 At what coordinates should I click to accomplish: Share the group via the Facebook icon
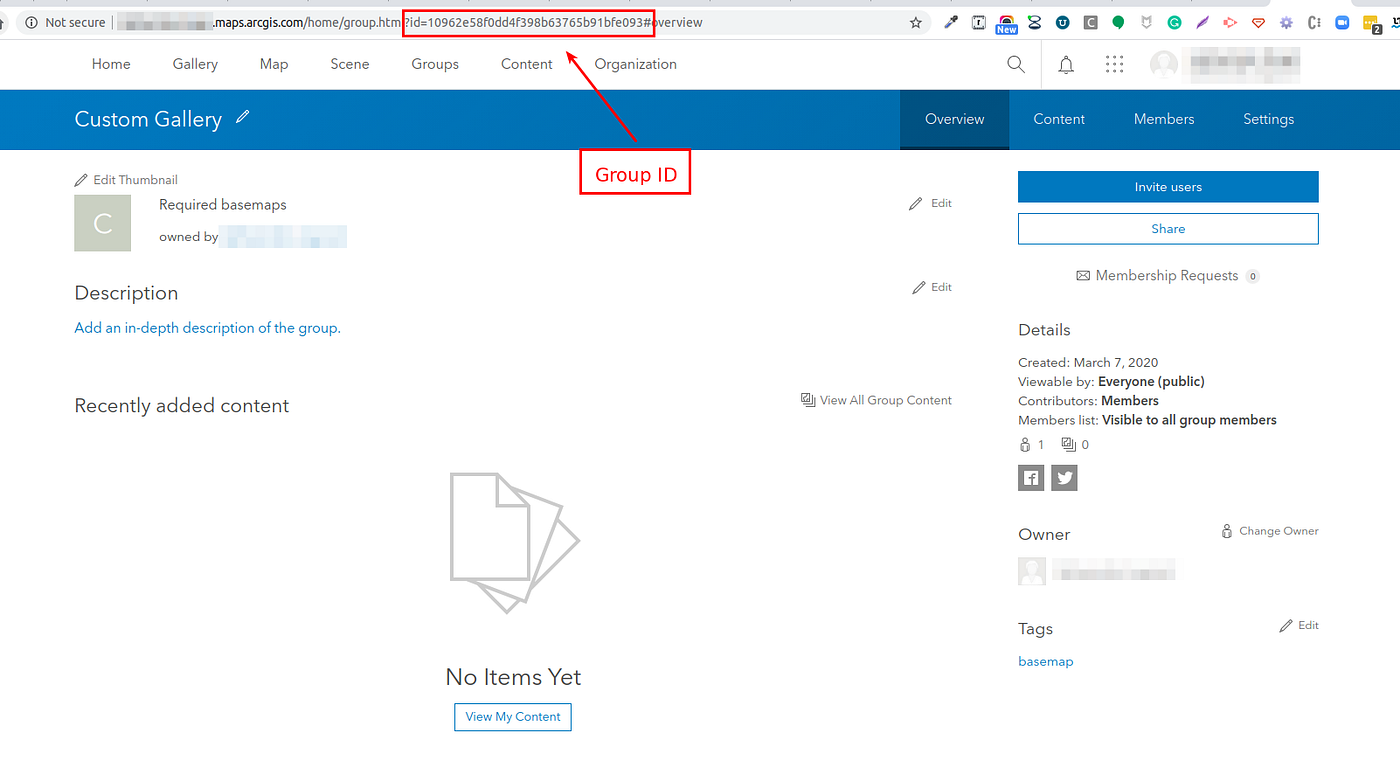point(1031,477)
